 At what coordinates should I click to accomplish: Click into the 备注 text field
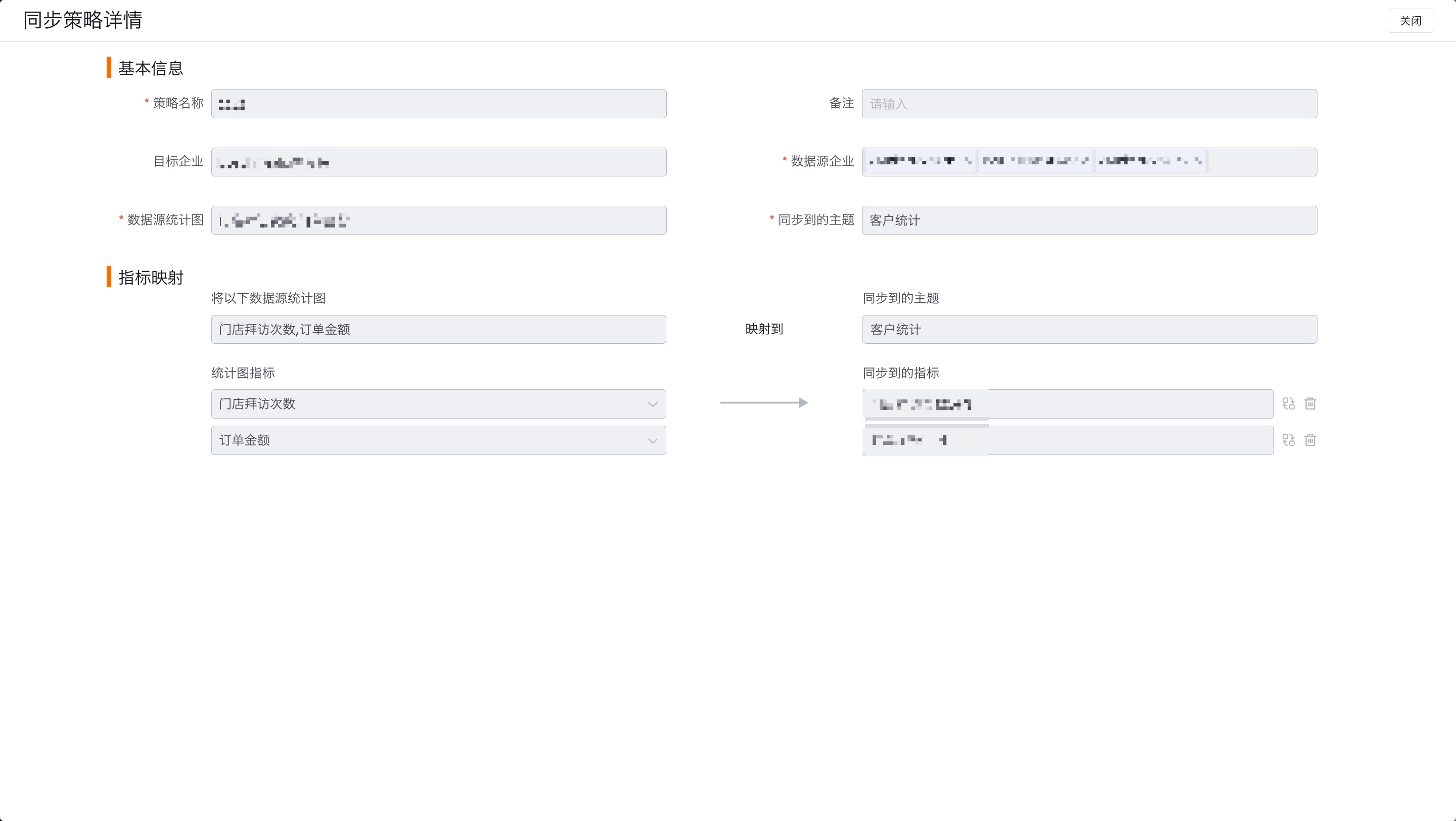point(1089,104)
